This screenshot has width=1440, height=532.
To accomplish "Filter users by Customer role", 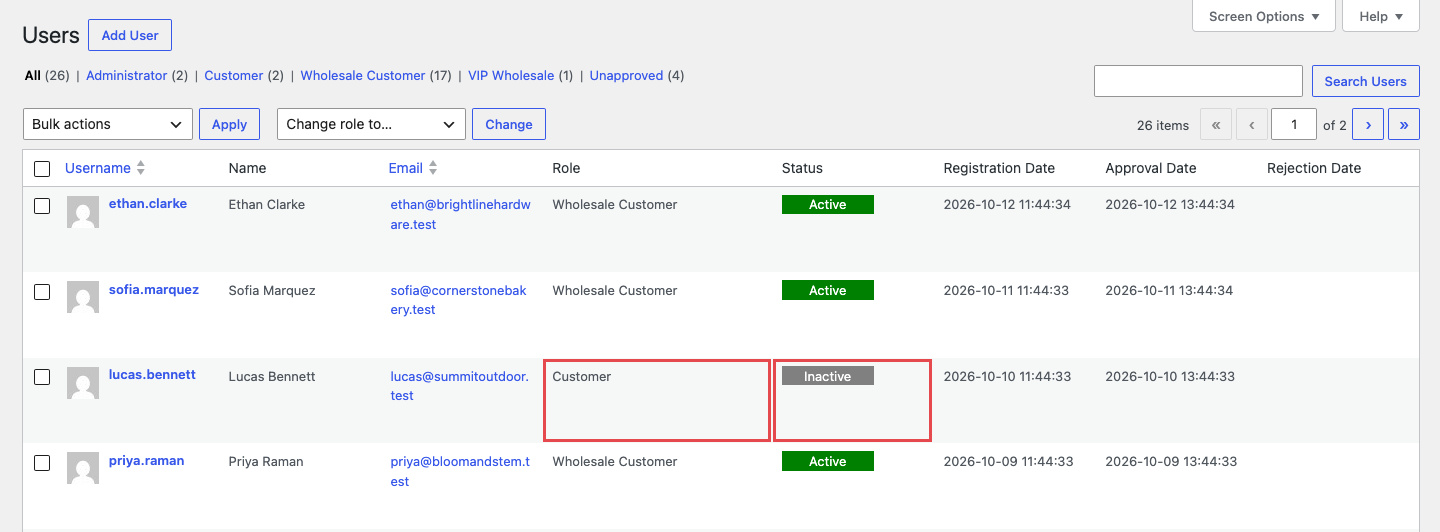I will pyautogui.click(x=234, y=75).
